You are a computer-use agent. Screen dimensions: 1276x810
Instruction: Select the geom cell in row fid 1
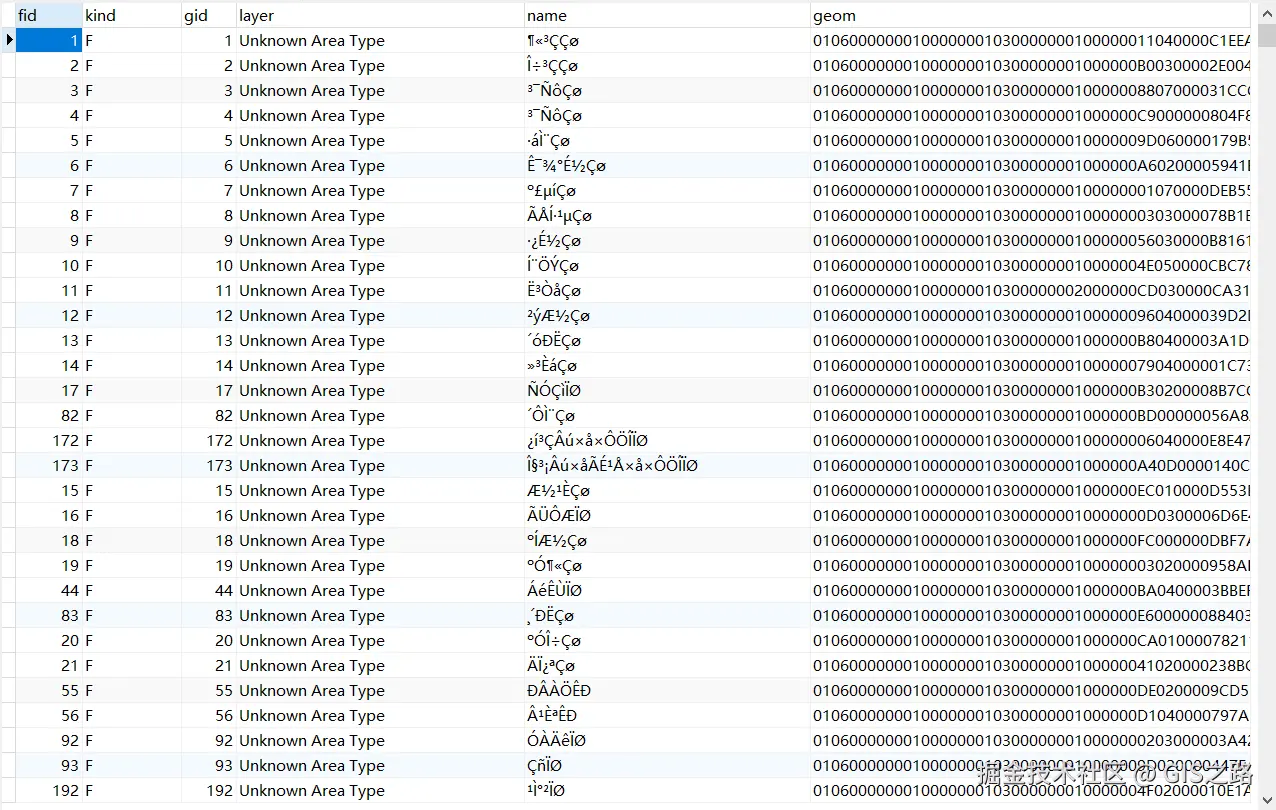pyautogui.click(x=1030, y=40)
